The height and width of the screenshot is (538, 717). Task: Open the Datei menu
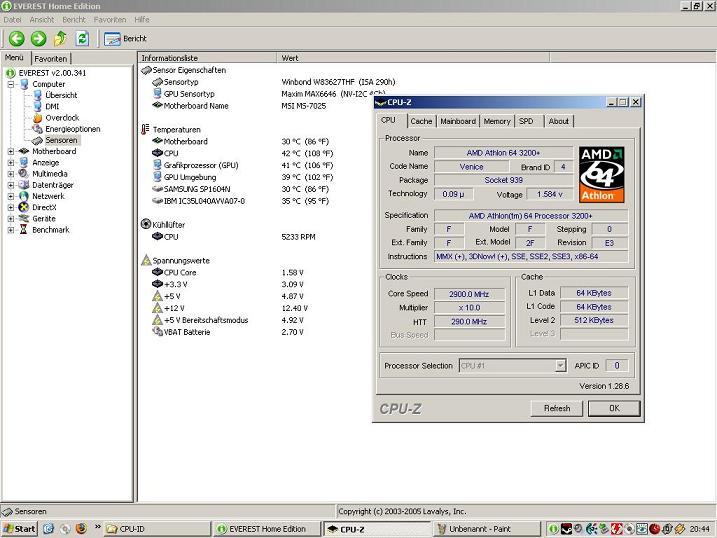click(12, 20)
